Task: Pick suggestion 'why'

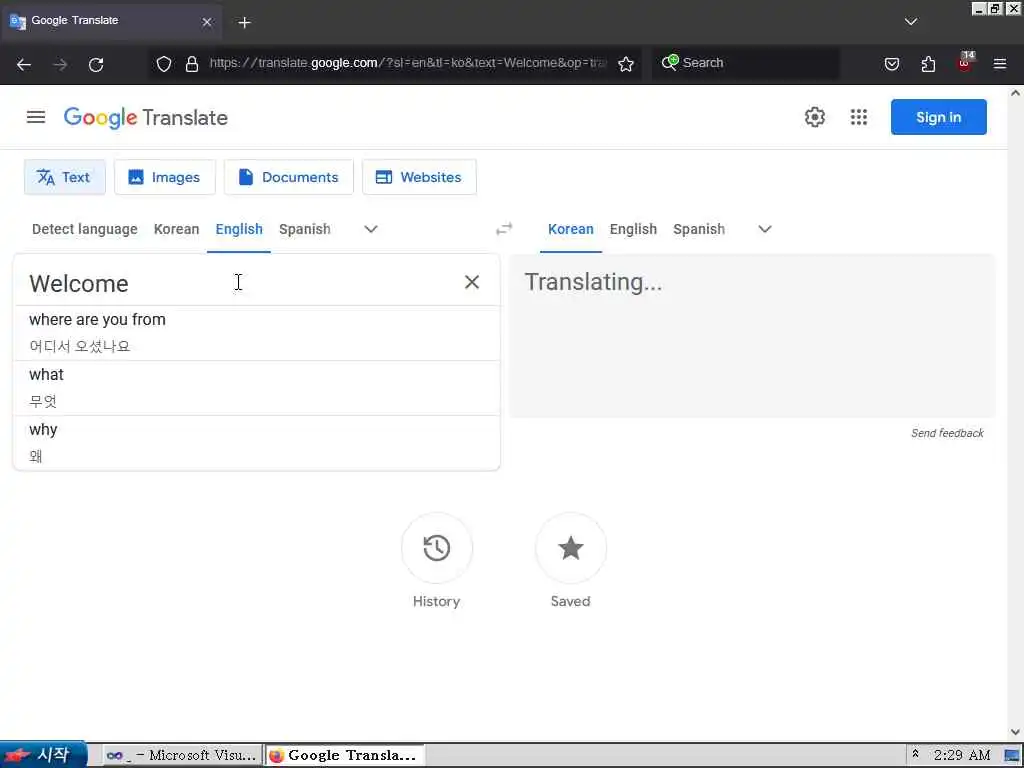Action: (x=257, y=443)
